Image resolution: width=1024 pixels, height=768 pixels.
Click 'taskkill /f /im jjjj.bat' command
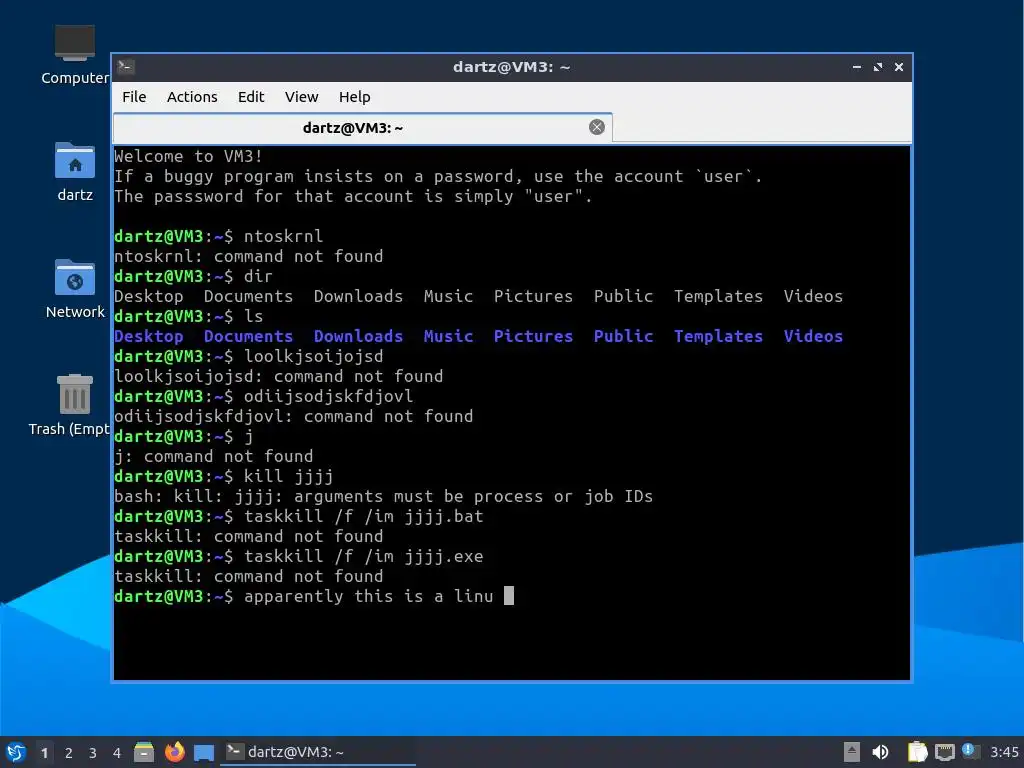click(x=364, y=516)
